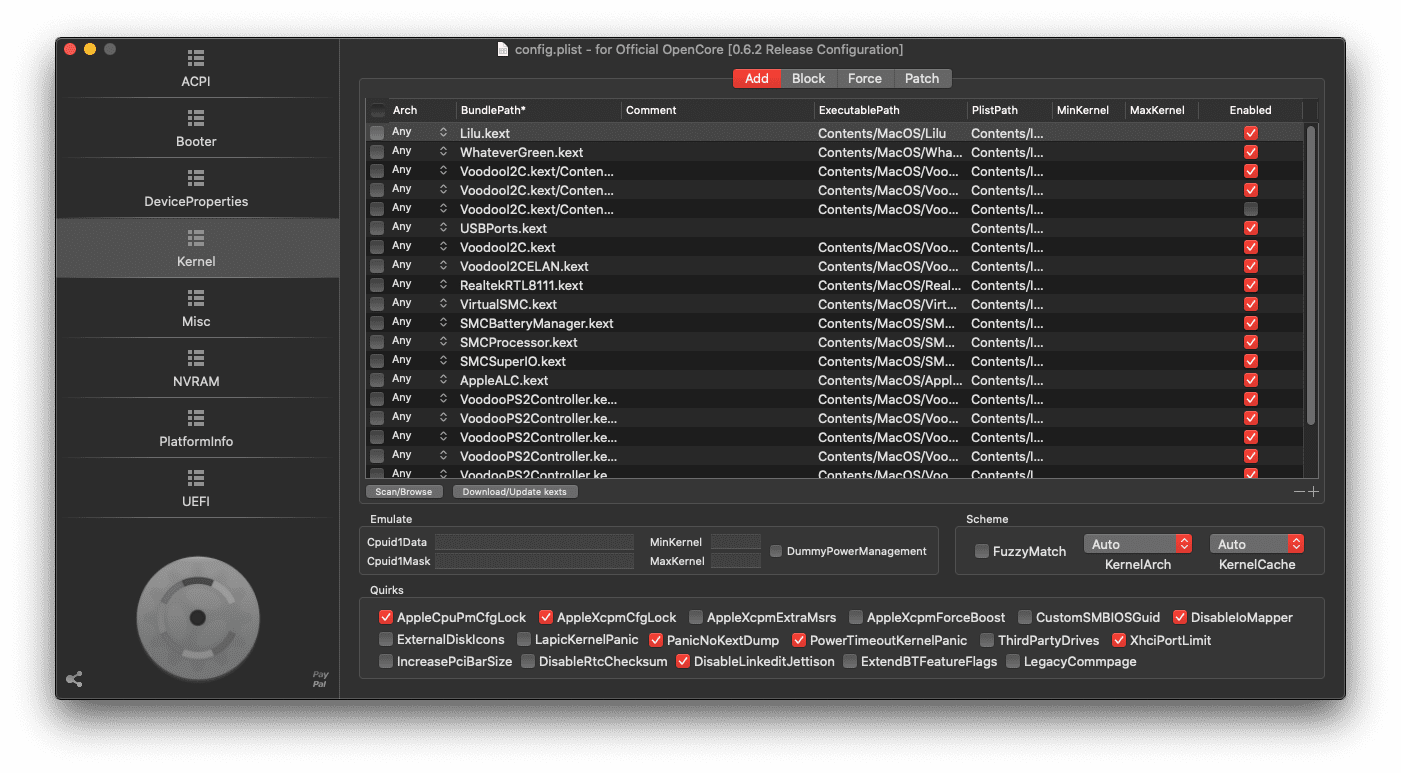Switch to the Add tab

(757, 78)
